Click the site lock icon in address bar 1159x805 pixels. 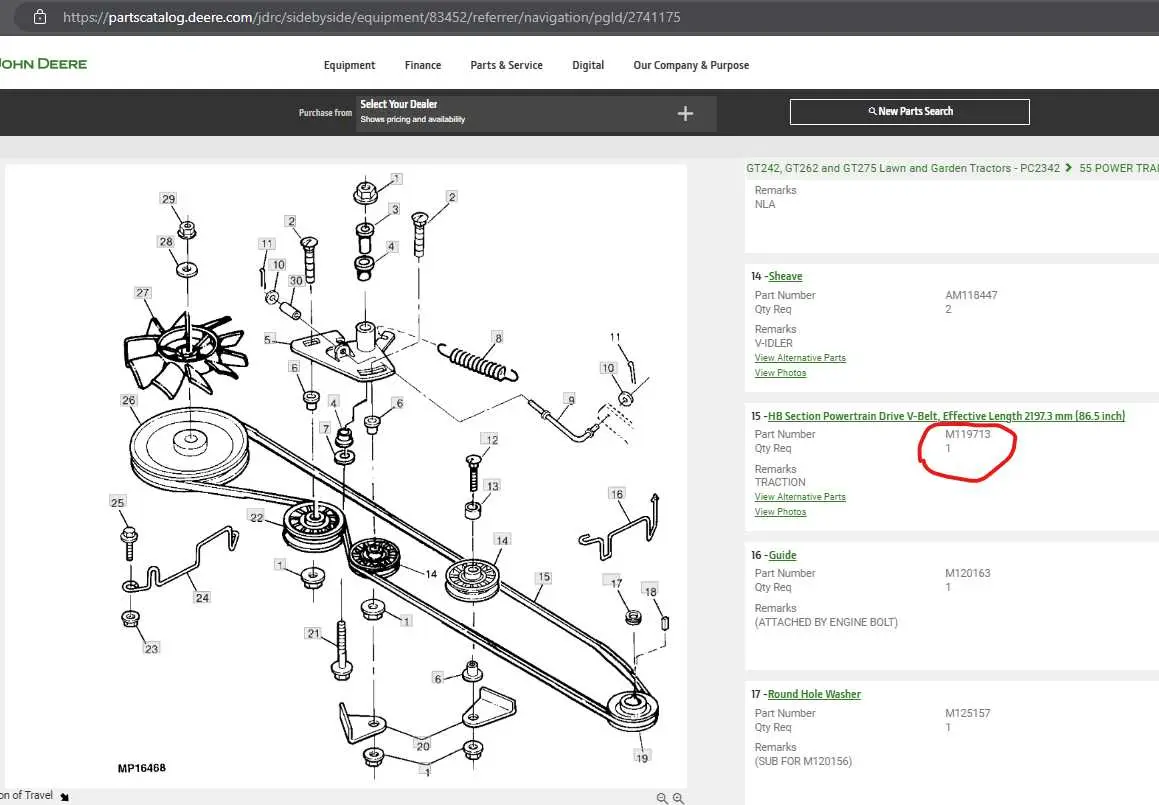40,16
